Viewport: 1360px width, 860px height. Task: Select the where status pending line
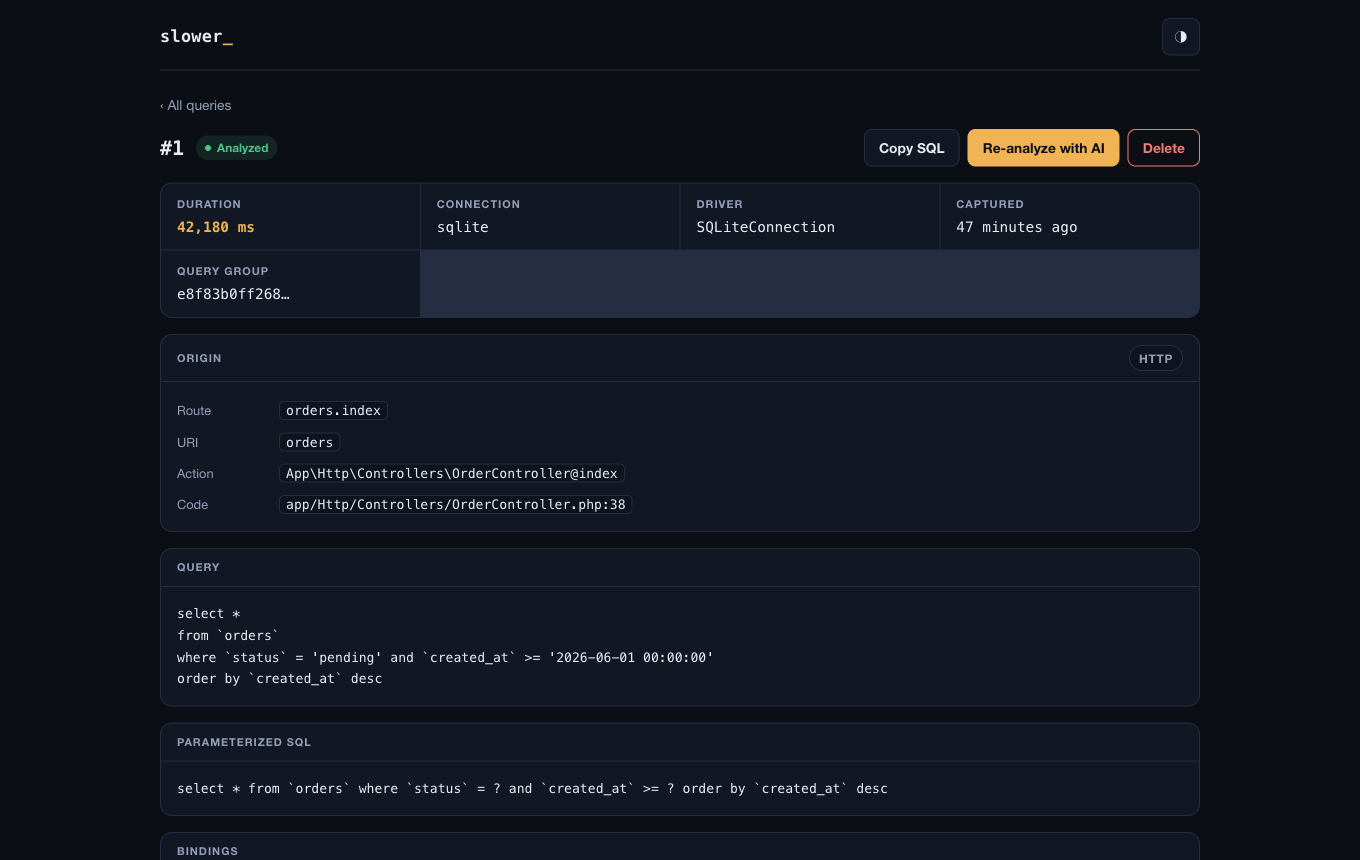point(445,657)
